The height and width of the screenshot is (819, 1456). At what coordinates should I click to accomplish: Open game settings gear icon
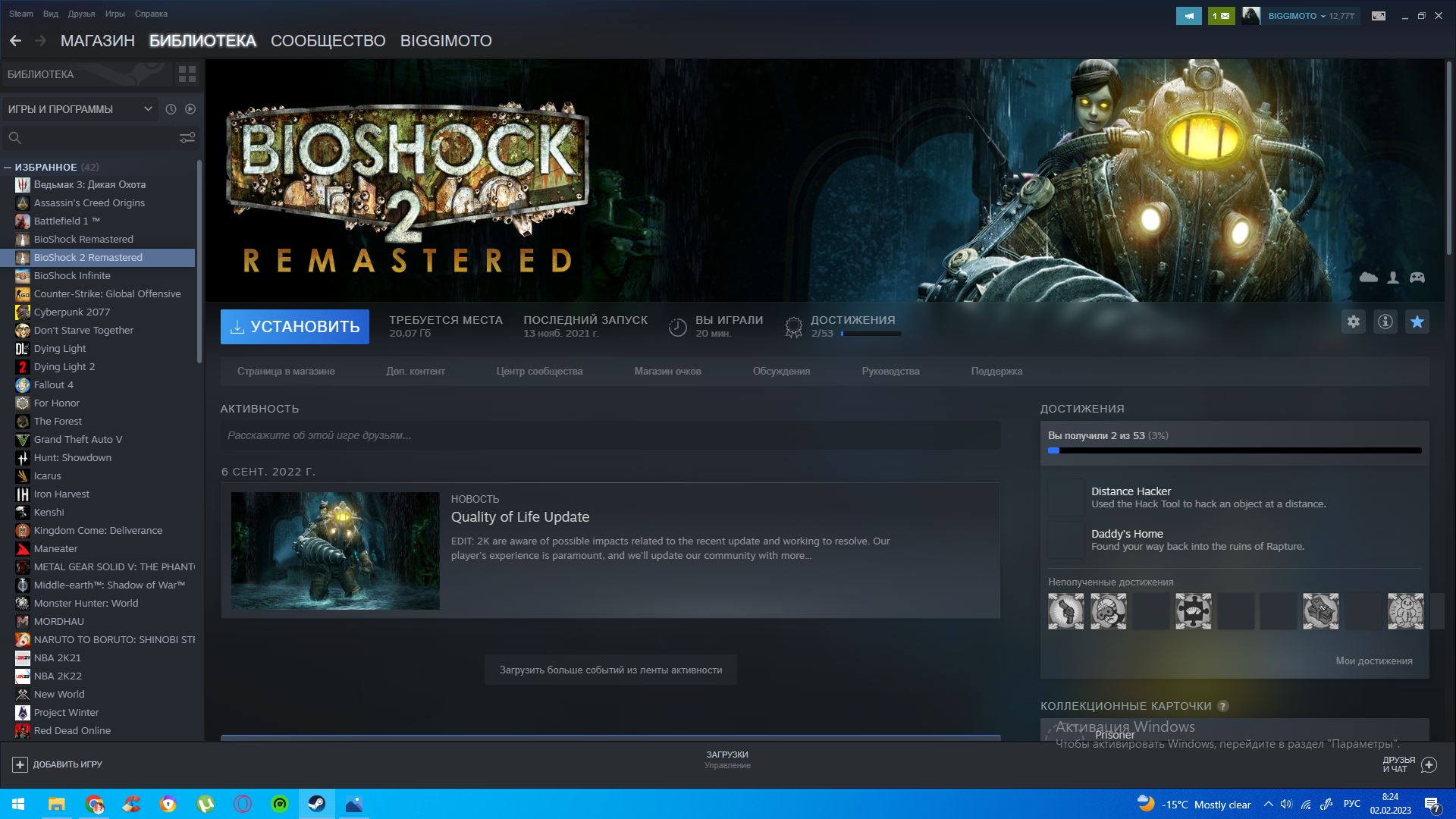[1354, 322]
